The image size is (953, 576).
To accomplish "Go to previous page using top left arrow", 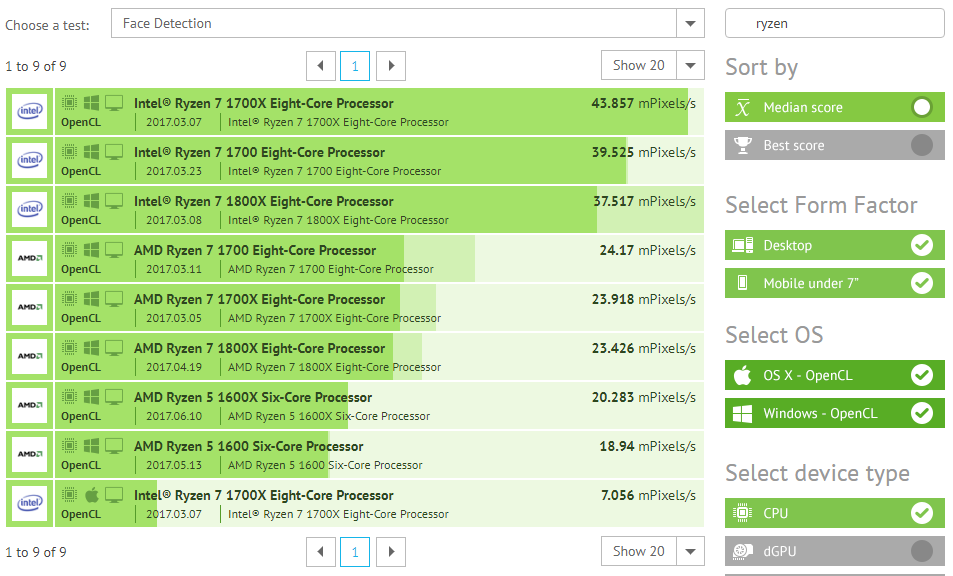I will click(x=321, y=66).
